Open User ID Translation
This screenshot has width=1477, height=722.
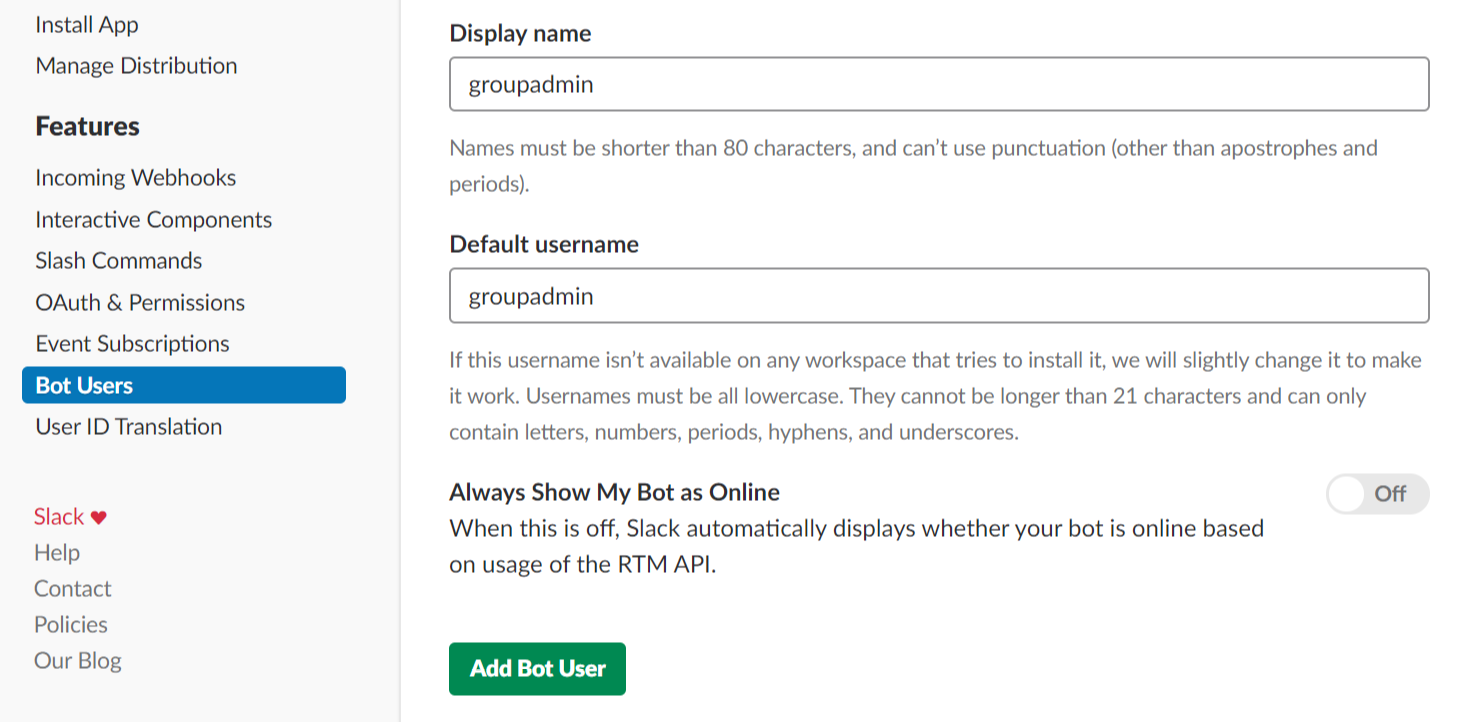click(x=129, y=427)
